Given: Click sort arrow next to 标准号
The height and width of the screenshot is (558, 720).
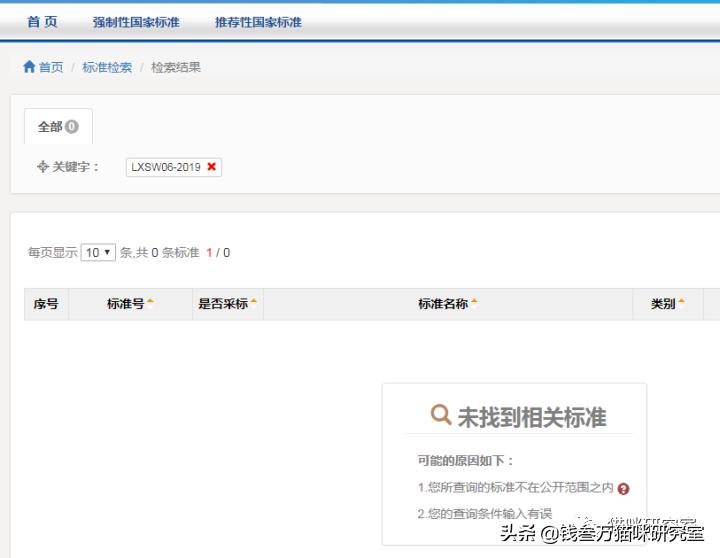Looking at the screenshot, I should pyautogui.click(x=150, y=301).
